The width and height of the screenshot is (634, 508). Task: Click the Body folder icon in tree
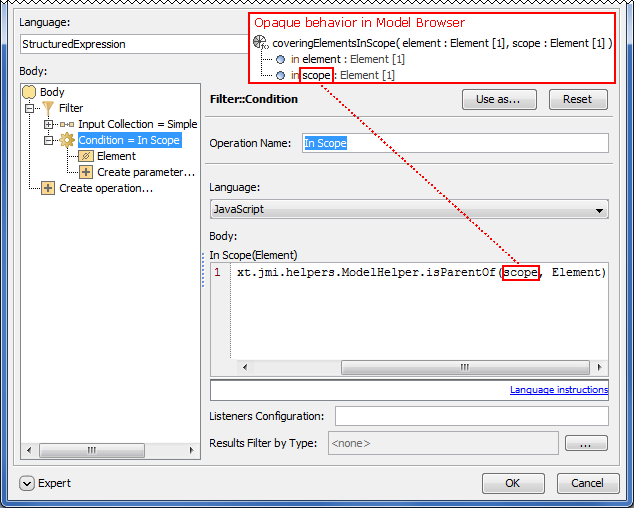coord(29,92)
